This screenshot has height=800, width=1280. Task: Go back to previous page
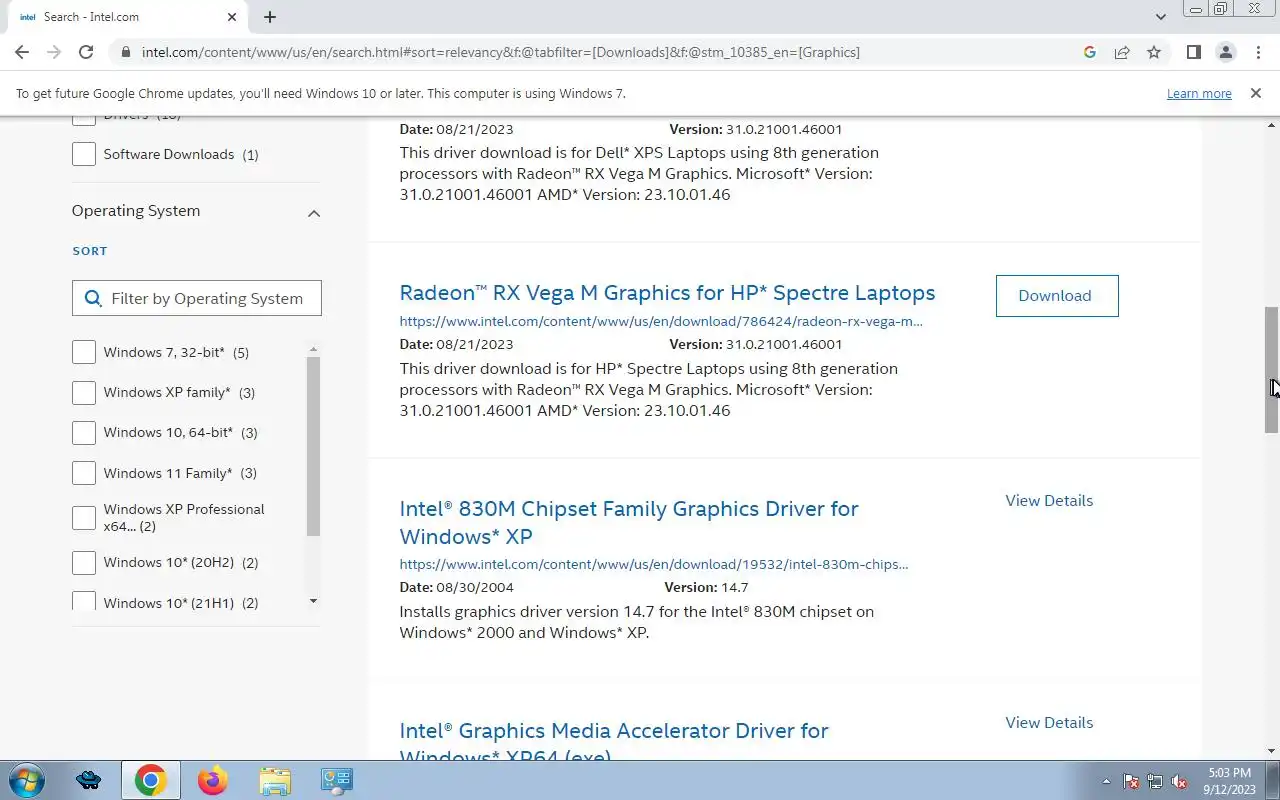(x=22, y=52)
